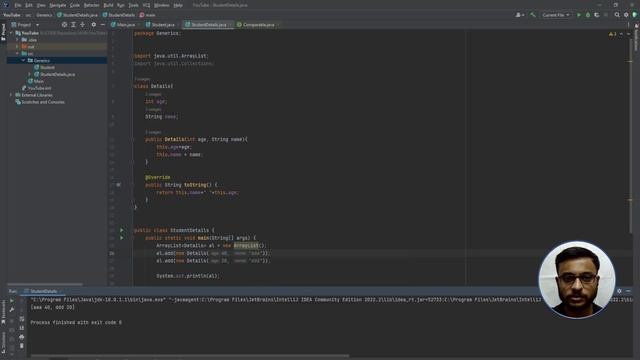Viewport: 640px width, 360px height.
Task: Open Current File run configuration dropdown
Action: tap(556, 15)
